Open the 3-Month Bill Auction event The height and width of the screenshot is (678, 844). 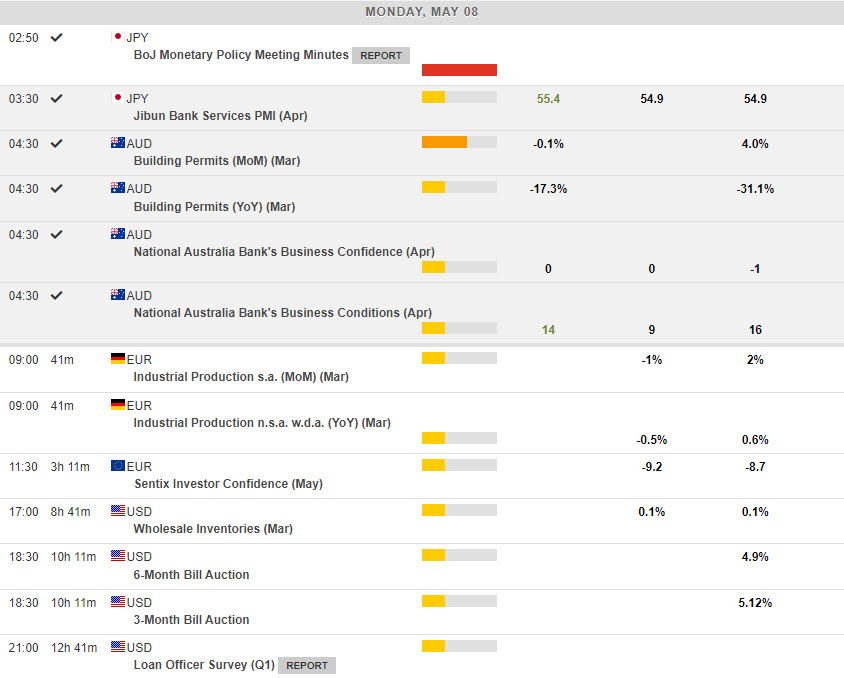pos(191,620)
